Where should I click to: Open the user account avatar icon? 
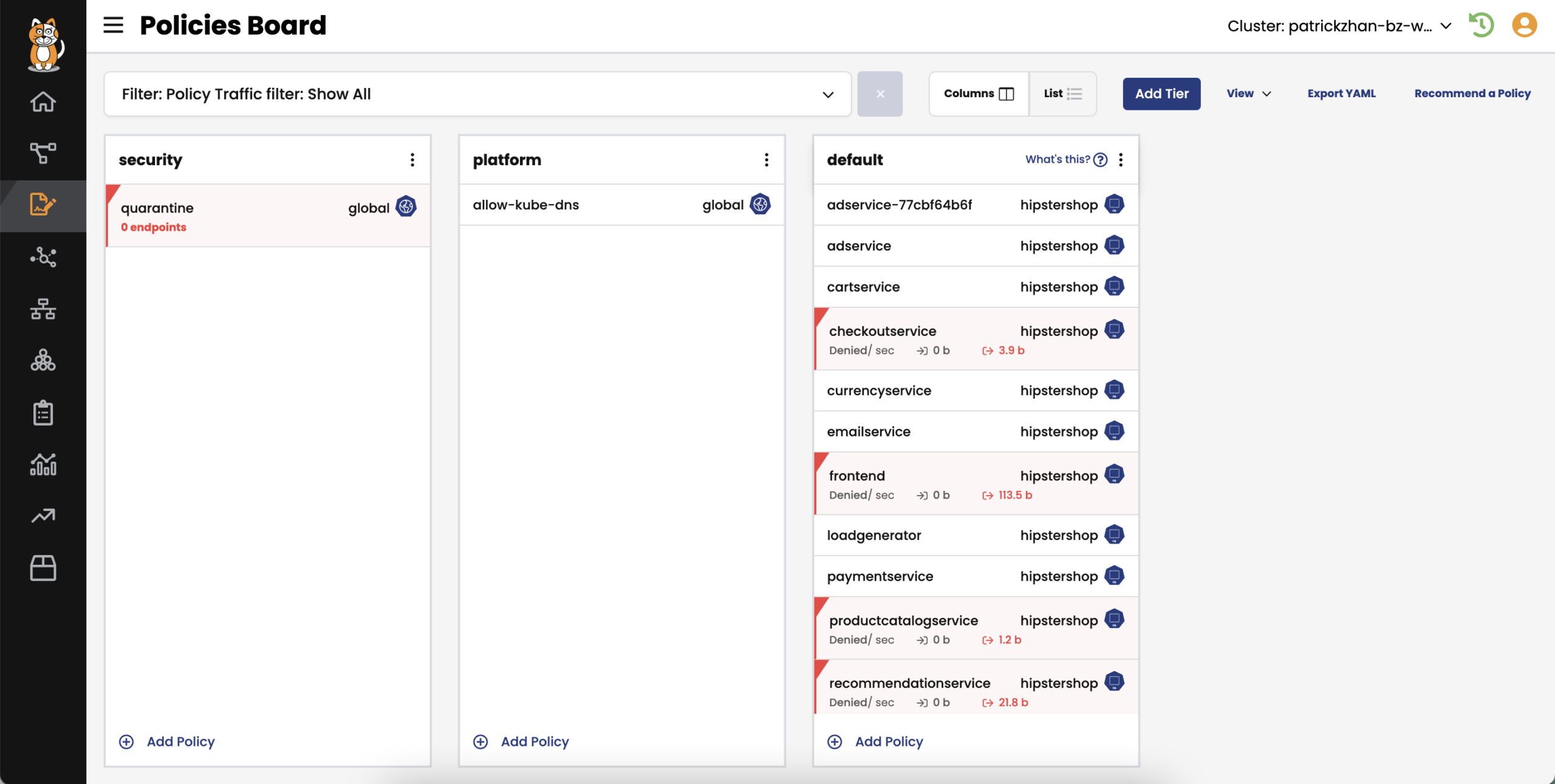click(x=1523, y=26)
